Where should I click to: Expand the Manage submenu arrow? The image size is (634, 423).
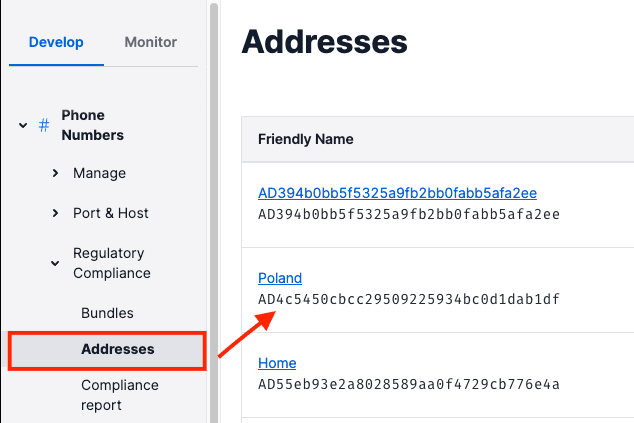point(56,174)
